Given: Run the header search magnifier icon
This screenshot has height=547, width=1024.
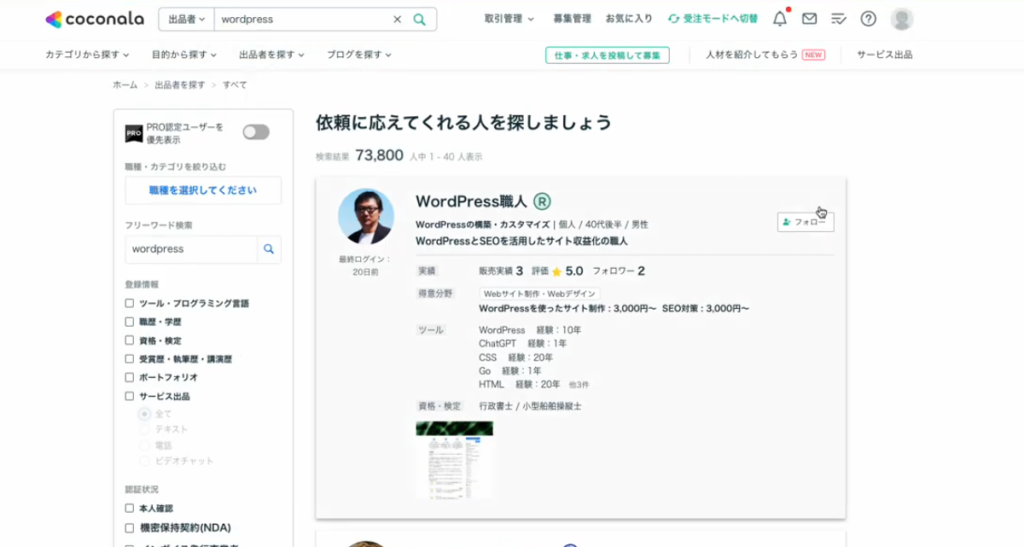Looking at the screenshot, I should point(419,20).
